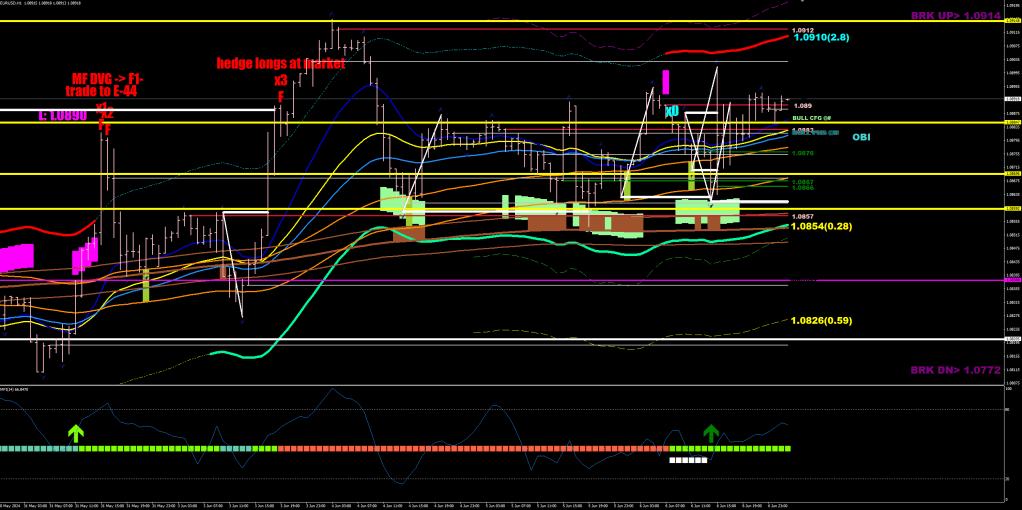Select the 'MF DVG -> F1- trade to E-44' note
Screen dimensions: 1022x510
pyautogui.click(x=104, y=84)
